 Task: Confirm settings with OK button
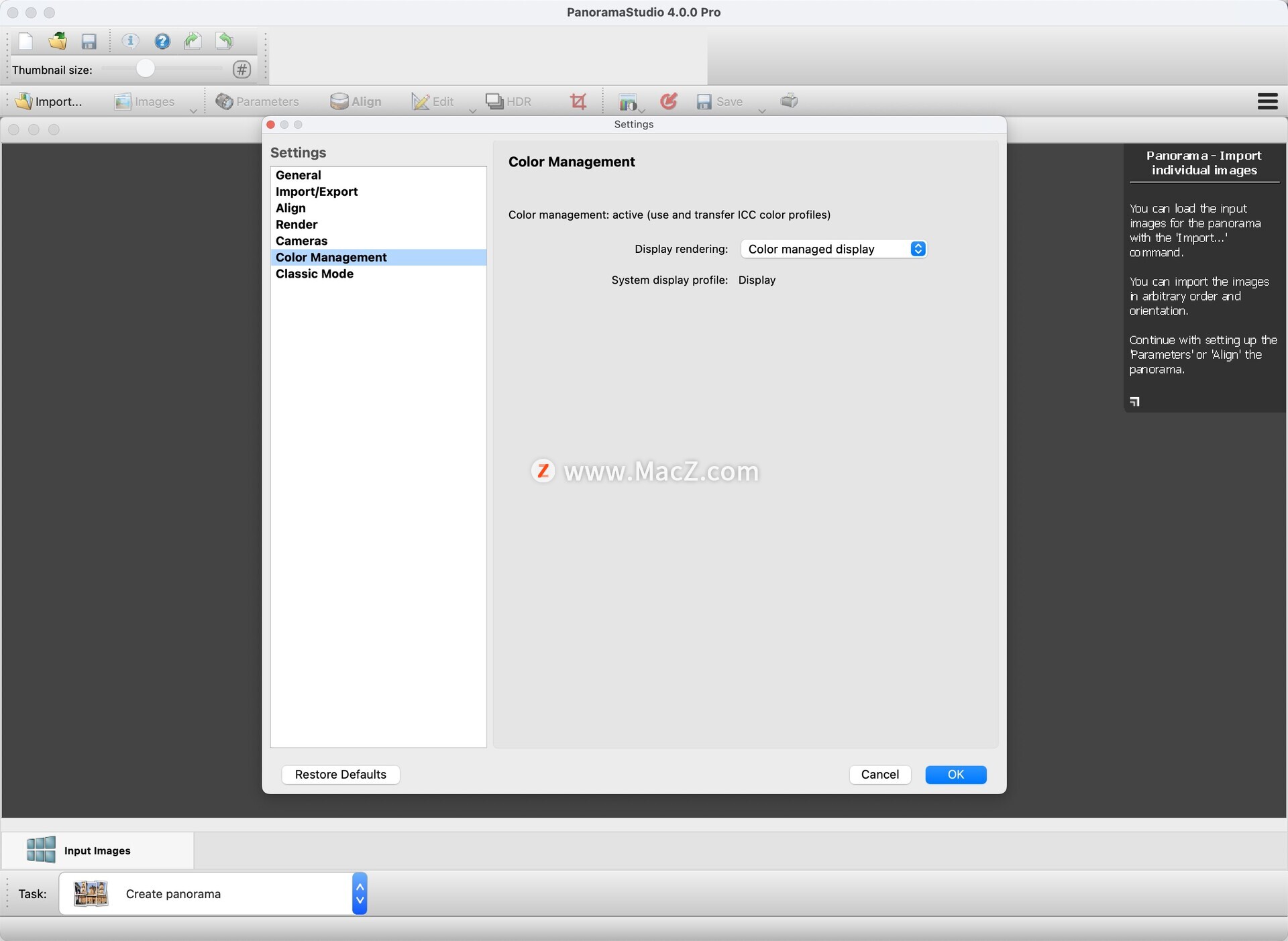(955, 775)
